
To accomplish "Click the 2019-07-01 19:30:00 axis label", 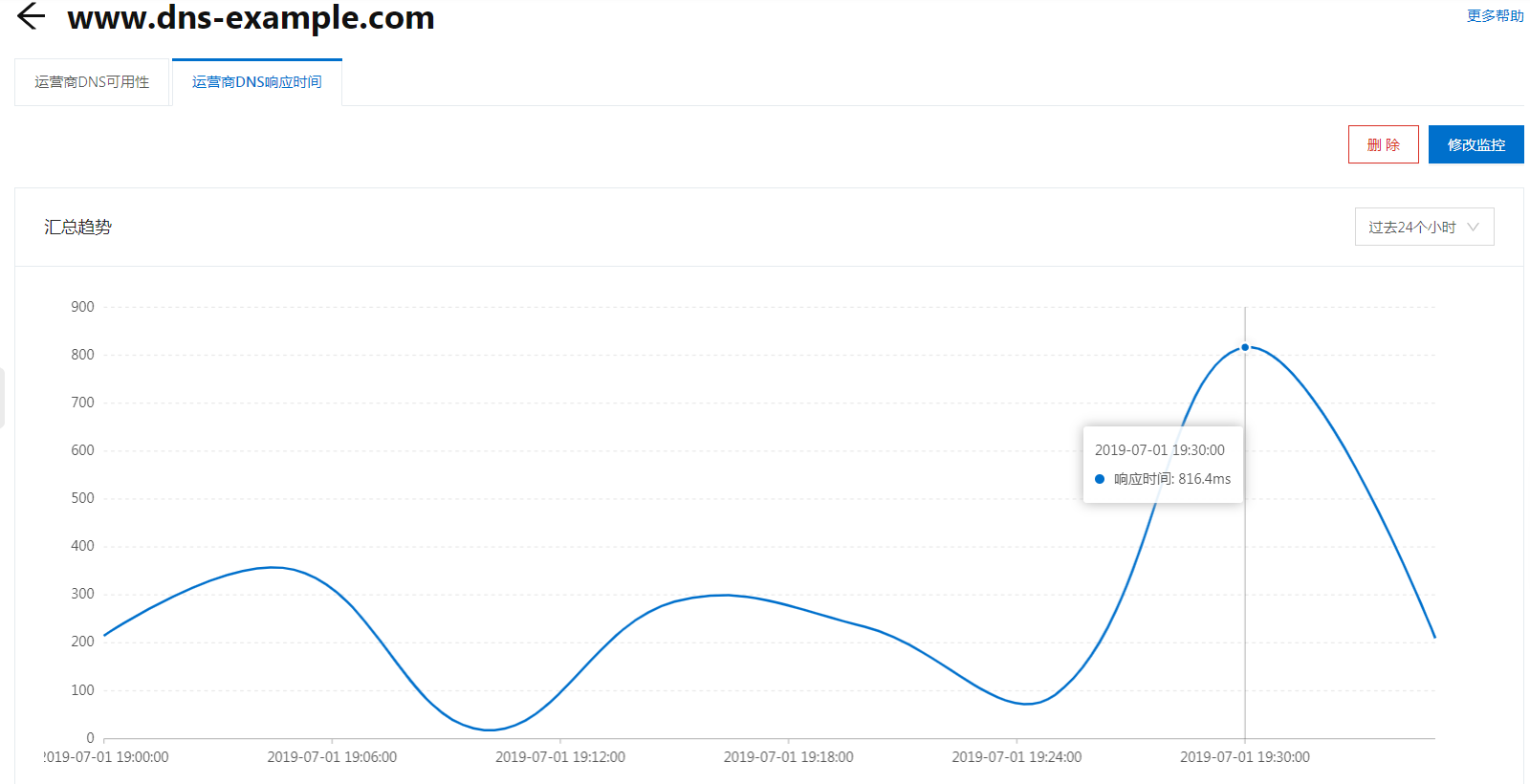I will coord(1245,757).
